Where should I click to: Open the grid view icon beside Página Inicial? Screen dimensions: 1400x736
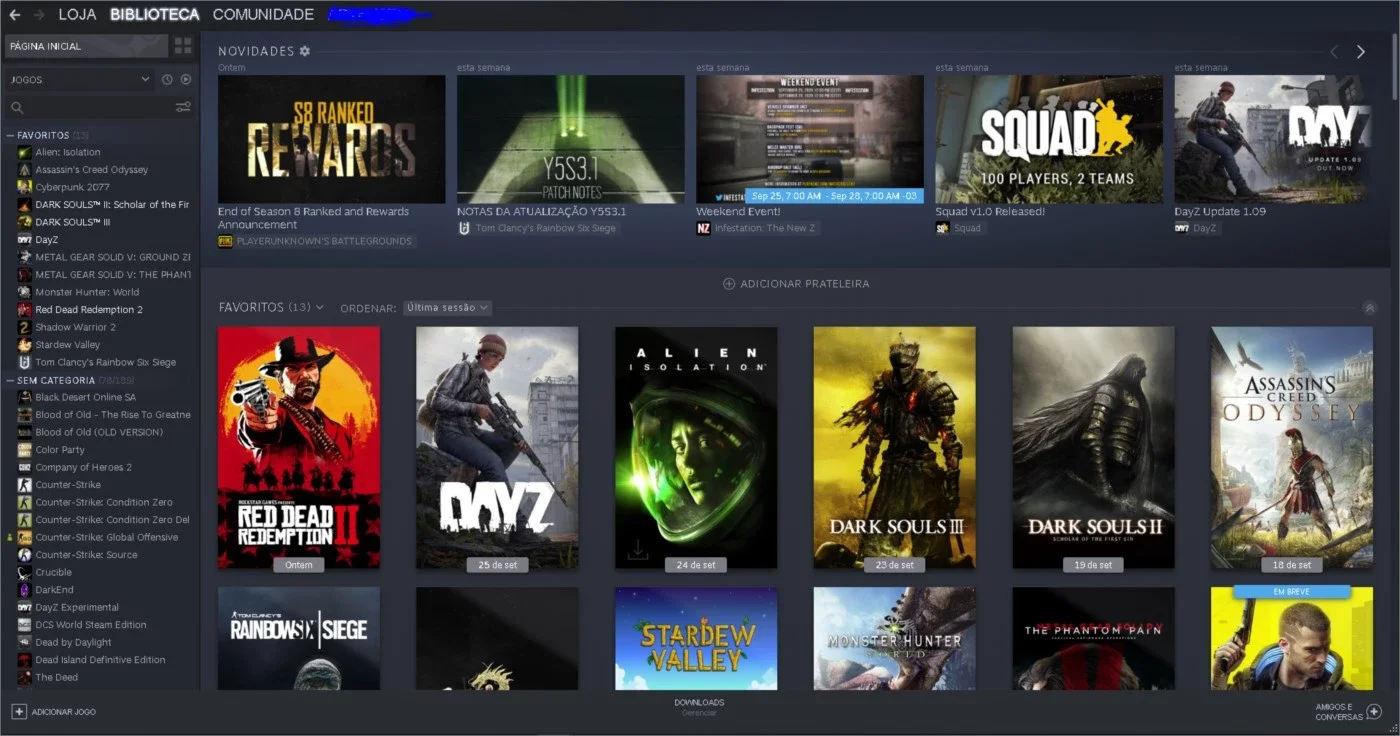pyautogui.click(x=183, y=46)
